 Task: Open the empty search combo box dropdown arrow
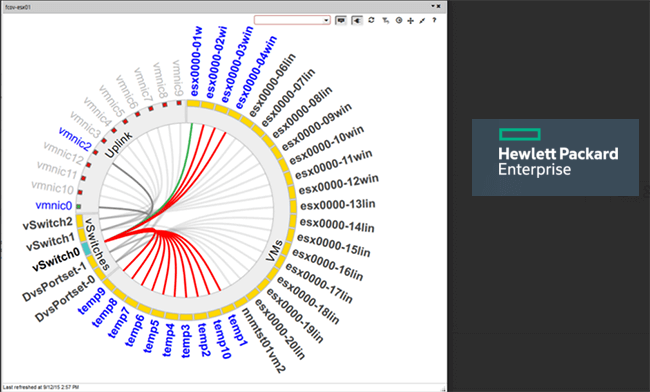pos(326,20)
